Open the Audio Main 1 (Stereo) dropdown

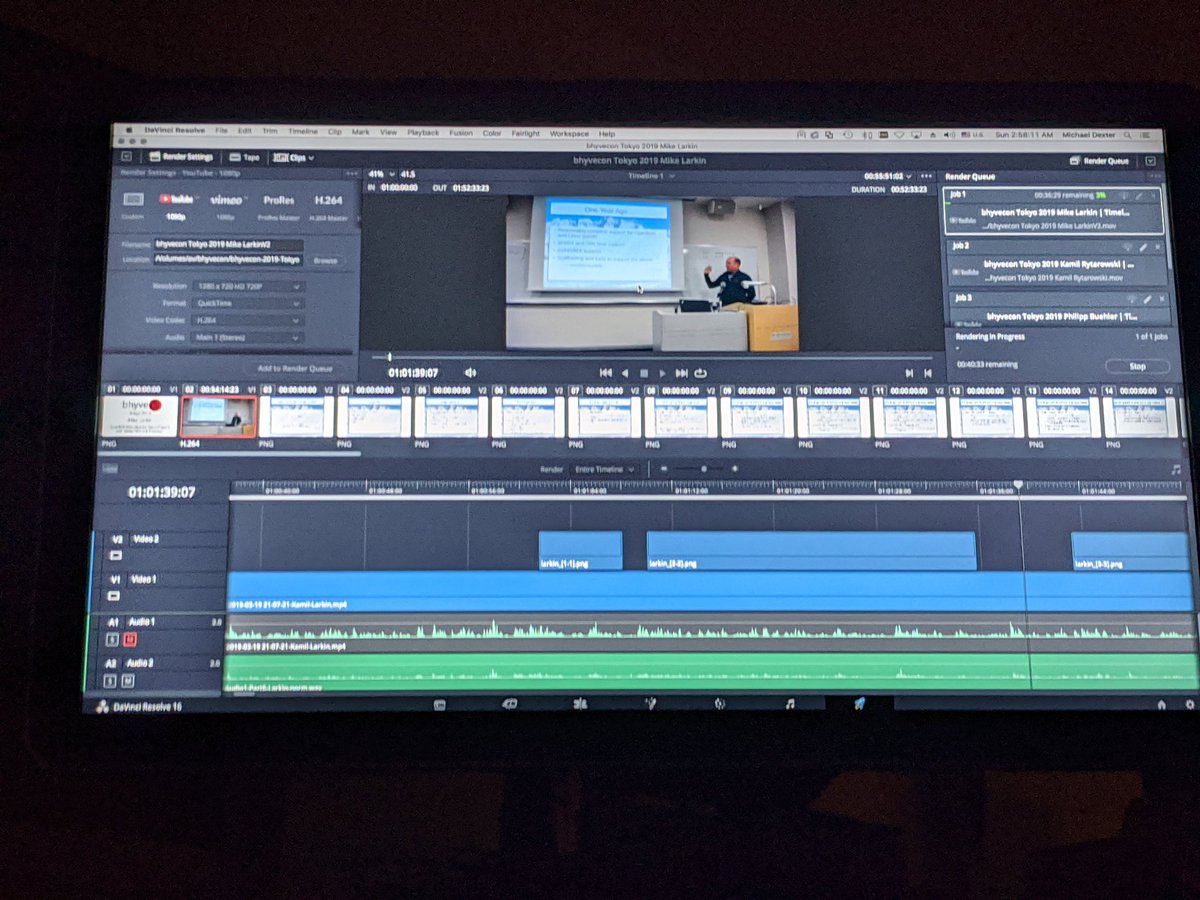[x=247, y=338]
